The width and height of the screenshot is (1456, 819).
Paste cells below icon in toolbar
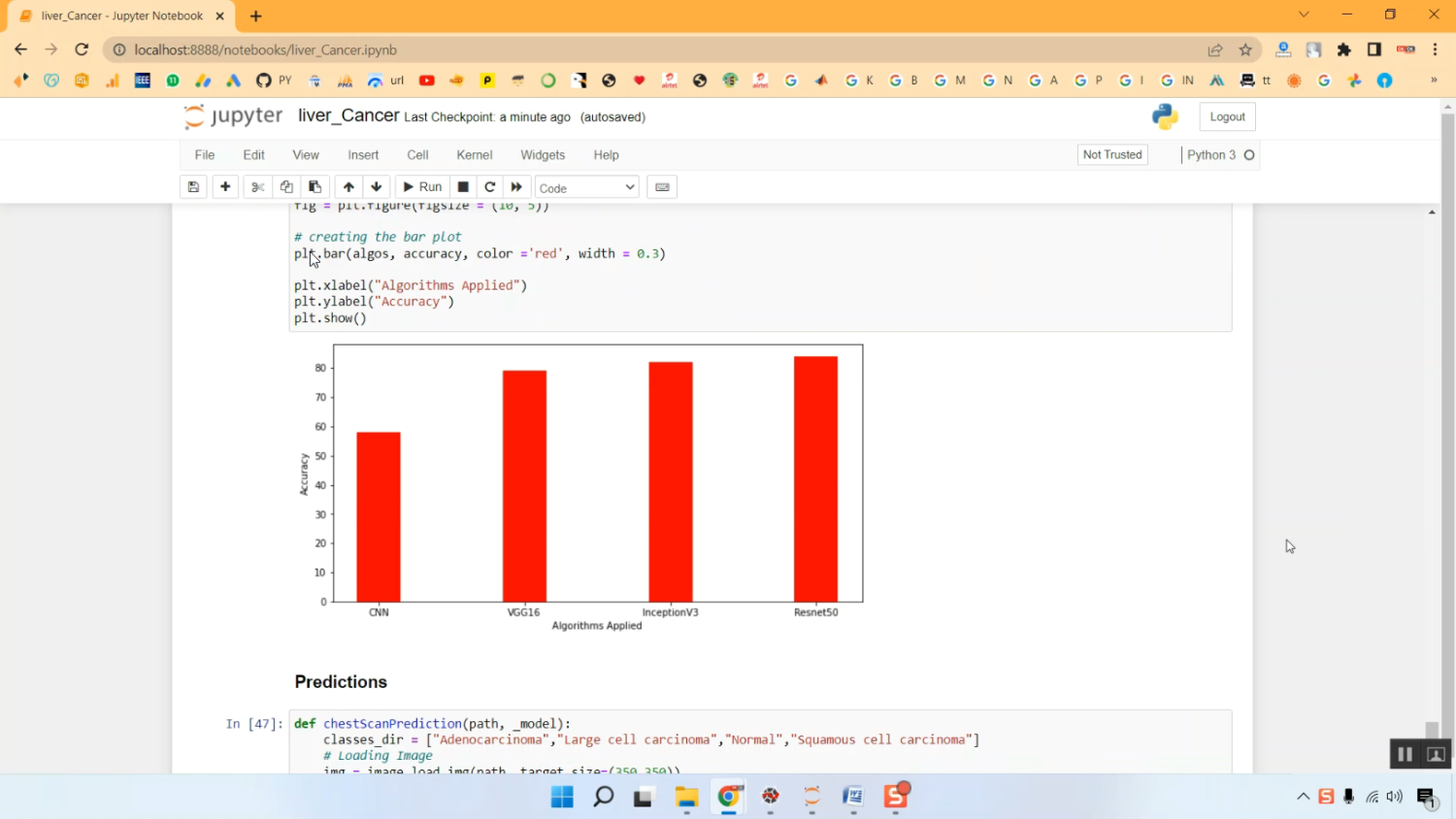pos(314,187)
